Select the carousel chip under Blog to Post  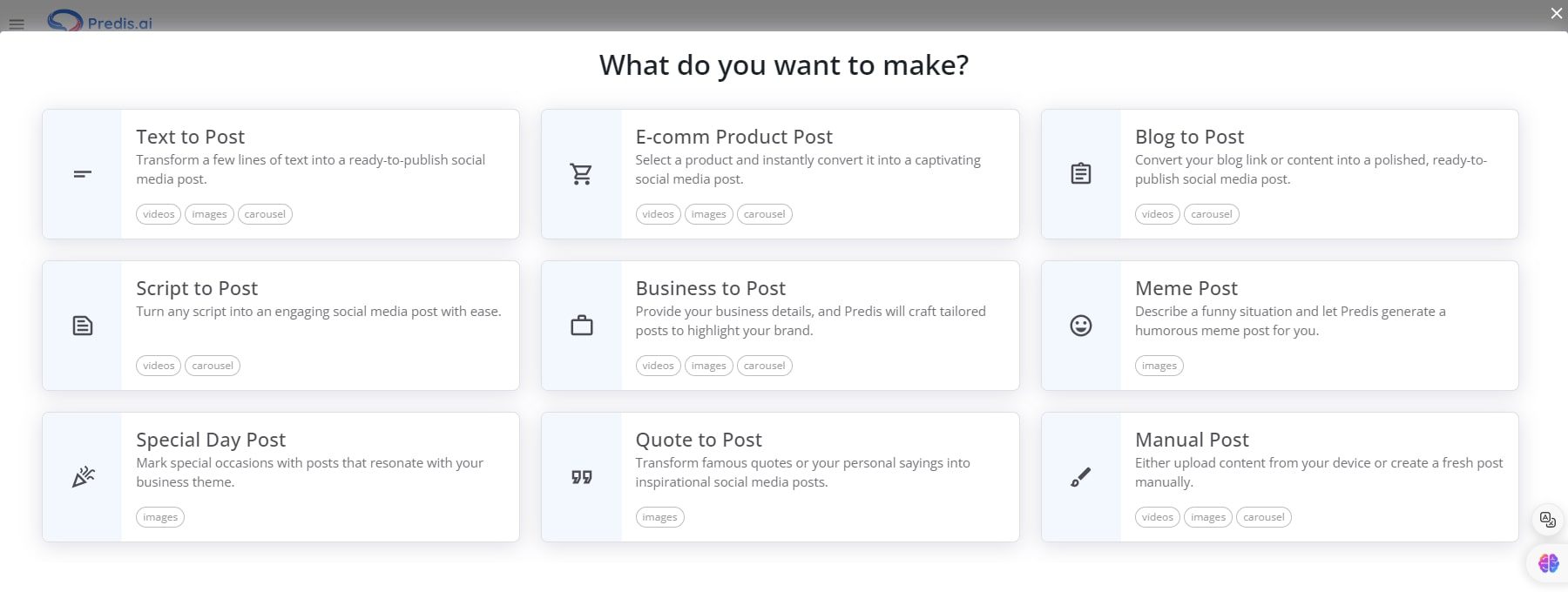point(1211,213)
